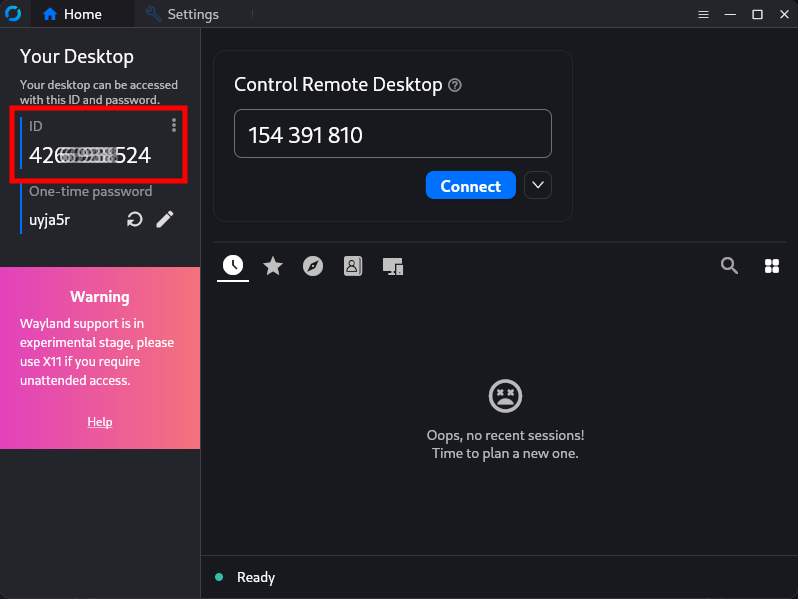Screen dimensions: 798x599
Task: Follow the Help link in Warning card
Action: click(100, 422)
